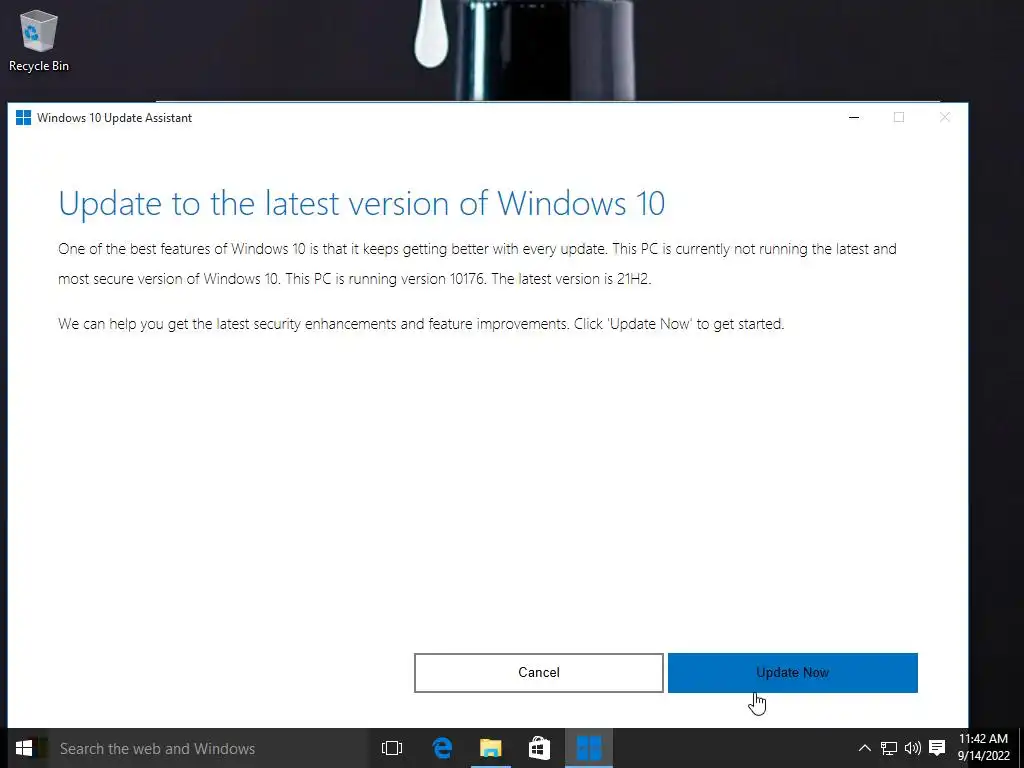
Task: Show hidden system tray icons
Action: (864, 748)
